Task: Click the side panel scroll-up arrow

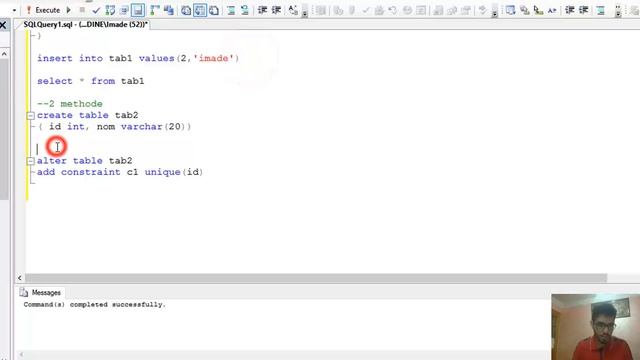Action: pyautogui.click(x=4, y=54)
